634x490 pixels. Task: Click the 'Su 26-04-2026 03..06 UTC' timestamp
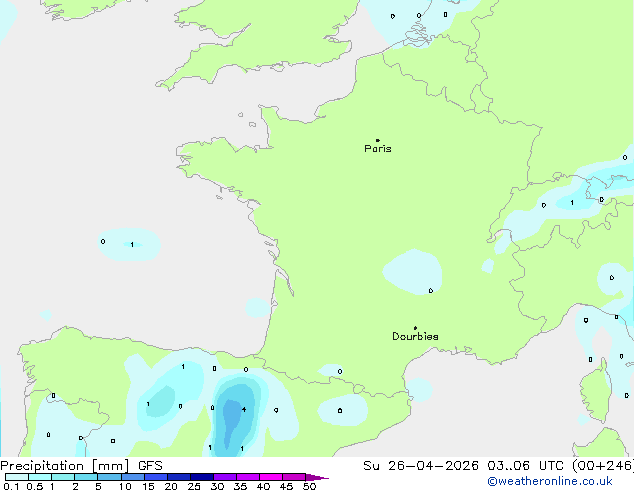(x=463, y=466)
